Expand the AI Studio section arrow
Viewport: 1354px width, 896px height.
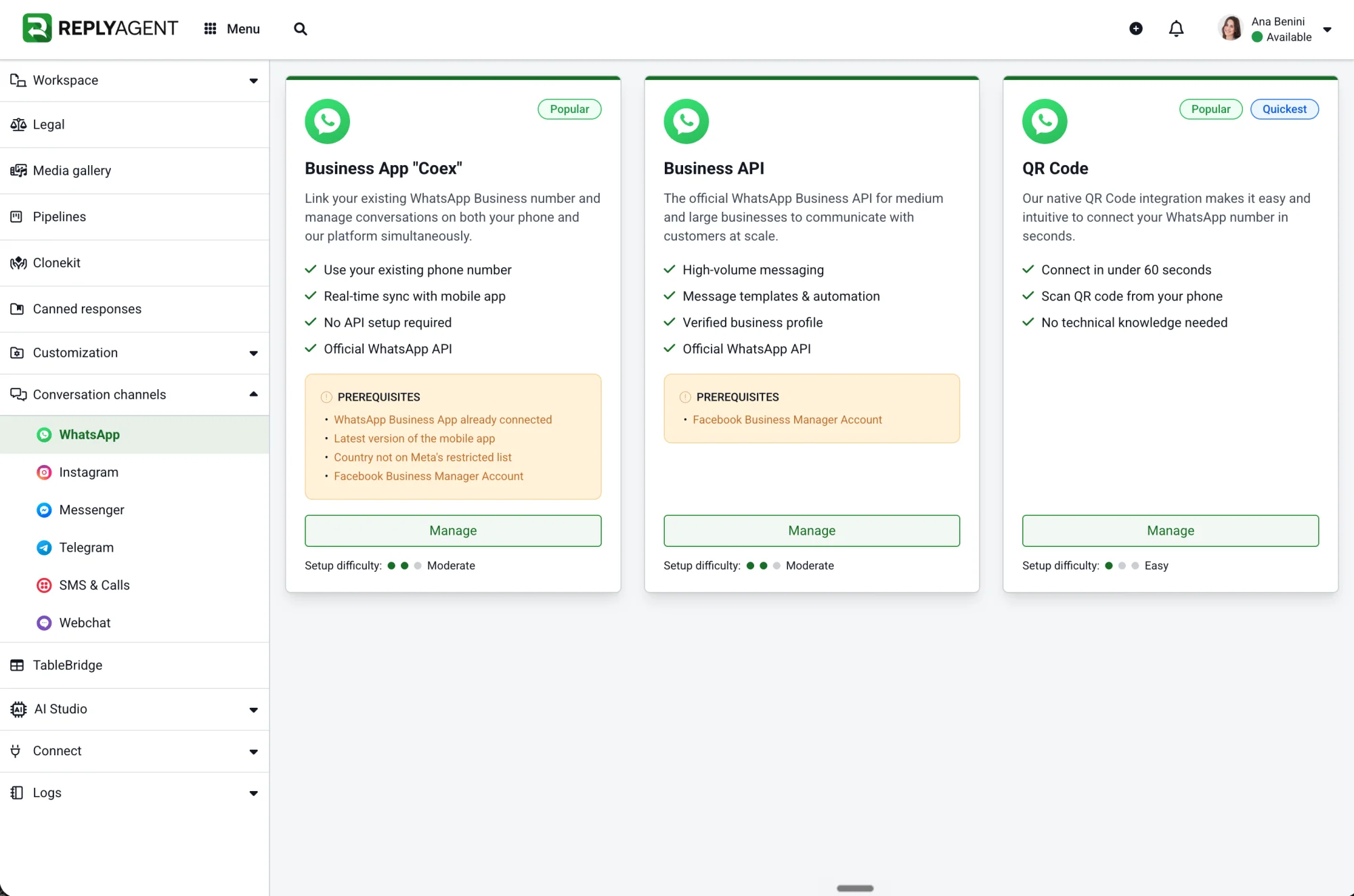pyautogui.click(x=253, y=710)
